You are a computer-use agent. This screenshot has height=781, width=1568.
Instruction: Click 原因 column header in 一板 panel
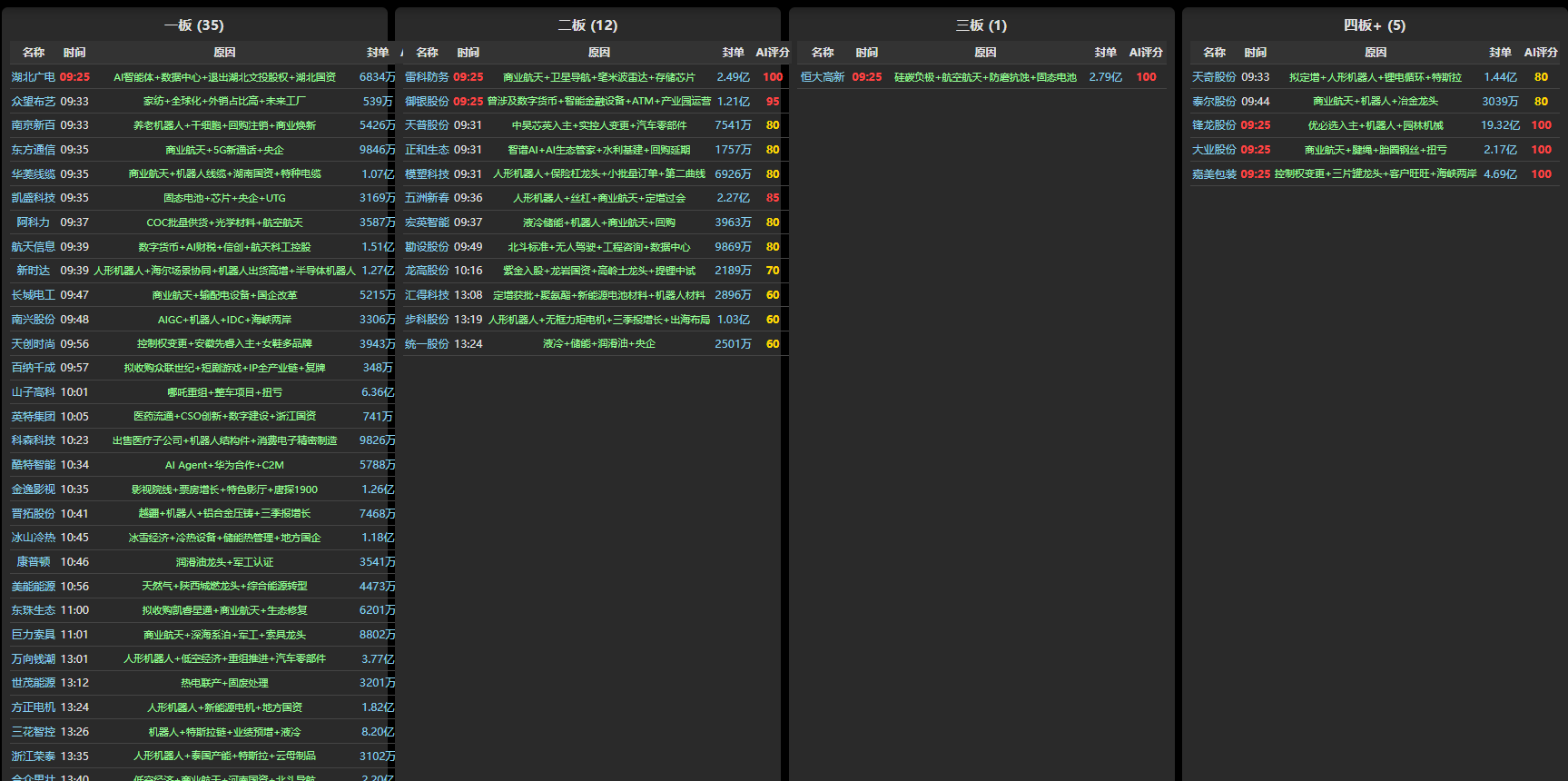pyautogui.click(x=224, y=53)
